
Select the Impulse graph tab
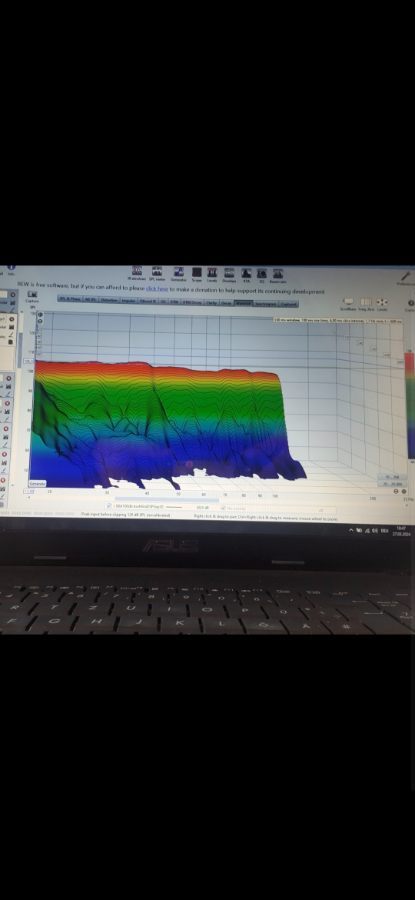128,300
